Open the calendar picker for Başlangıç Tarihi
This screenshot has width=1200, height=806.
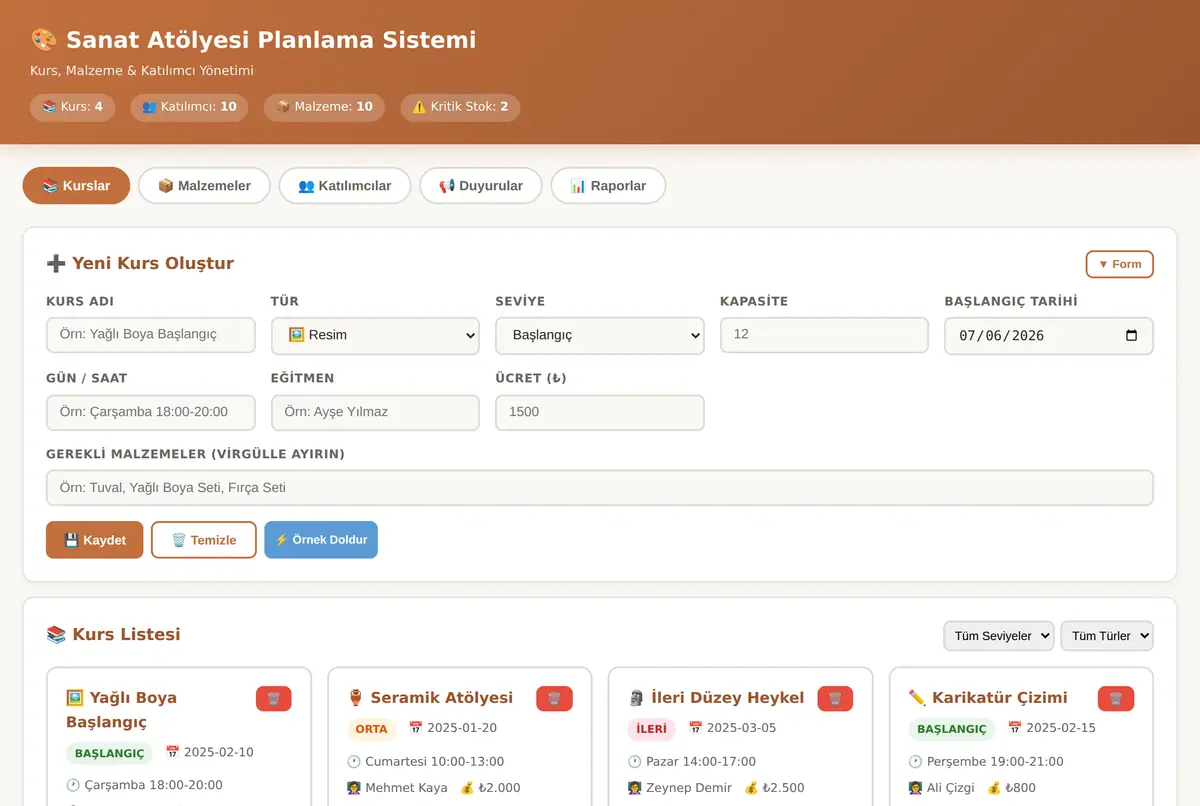tap(1131, 336)
